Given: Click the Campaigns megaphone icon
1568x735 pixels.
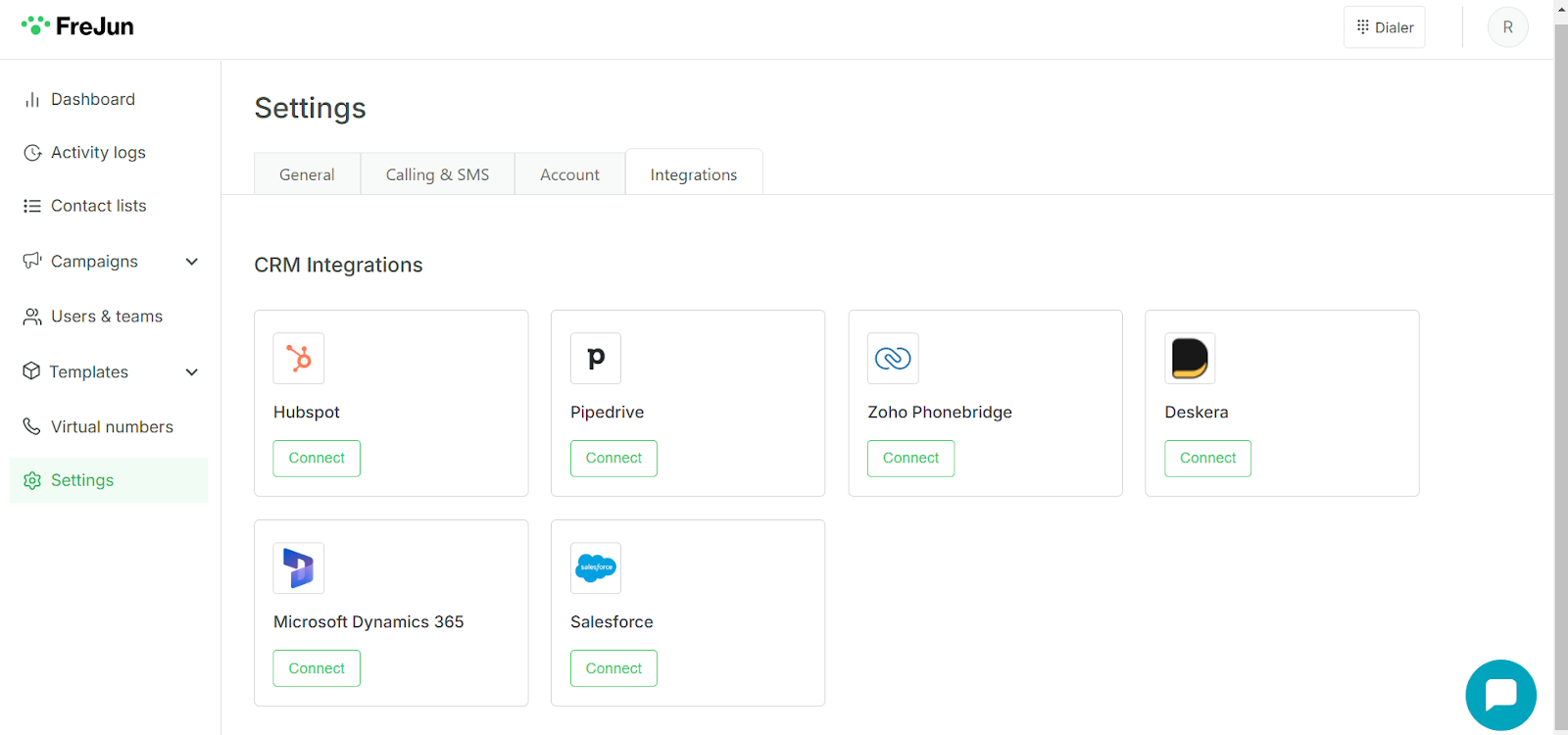Looking at the screenshot, I should (x=32, y=261).
